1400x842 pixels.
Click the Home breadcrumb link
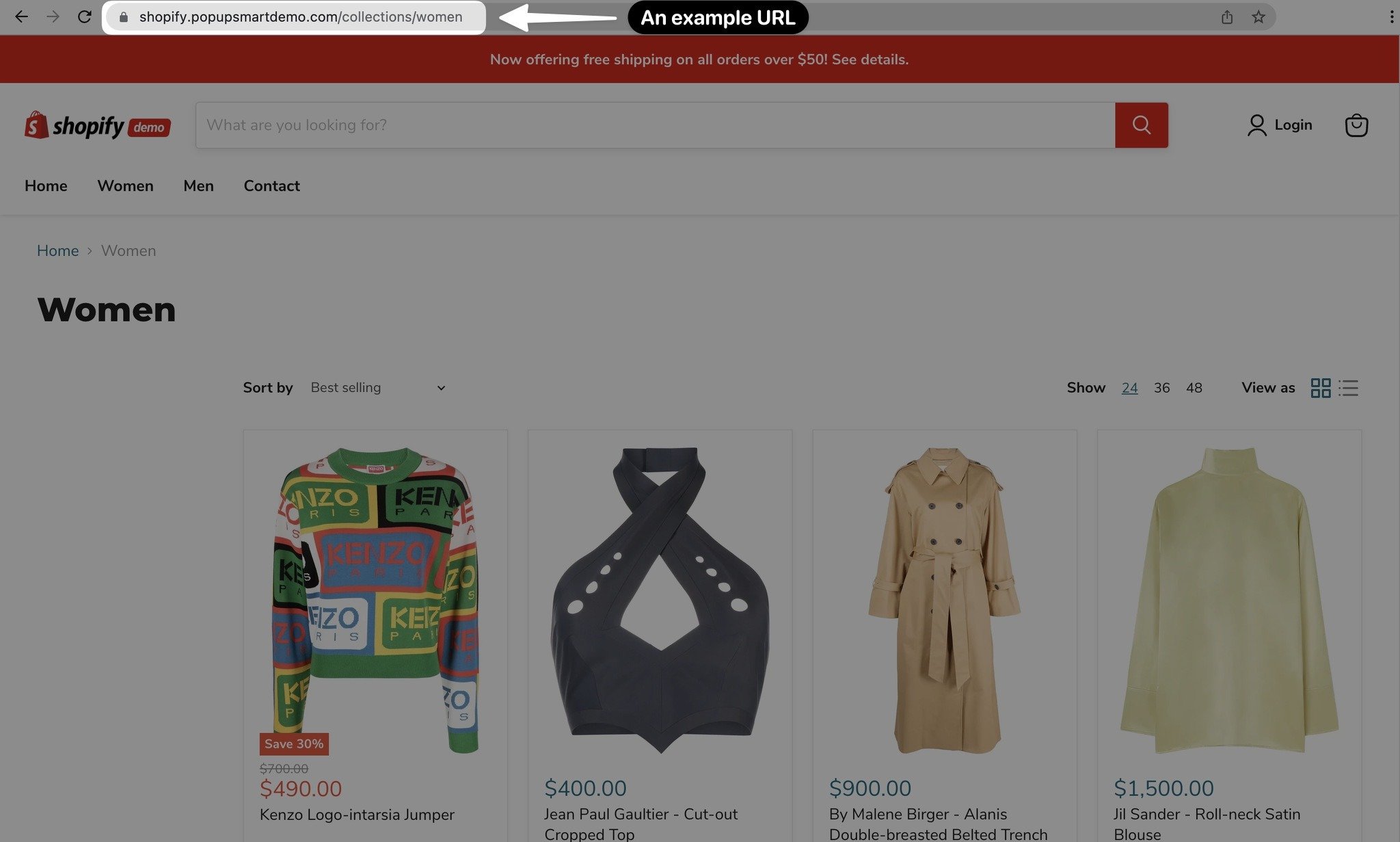tap(57, 251)
